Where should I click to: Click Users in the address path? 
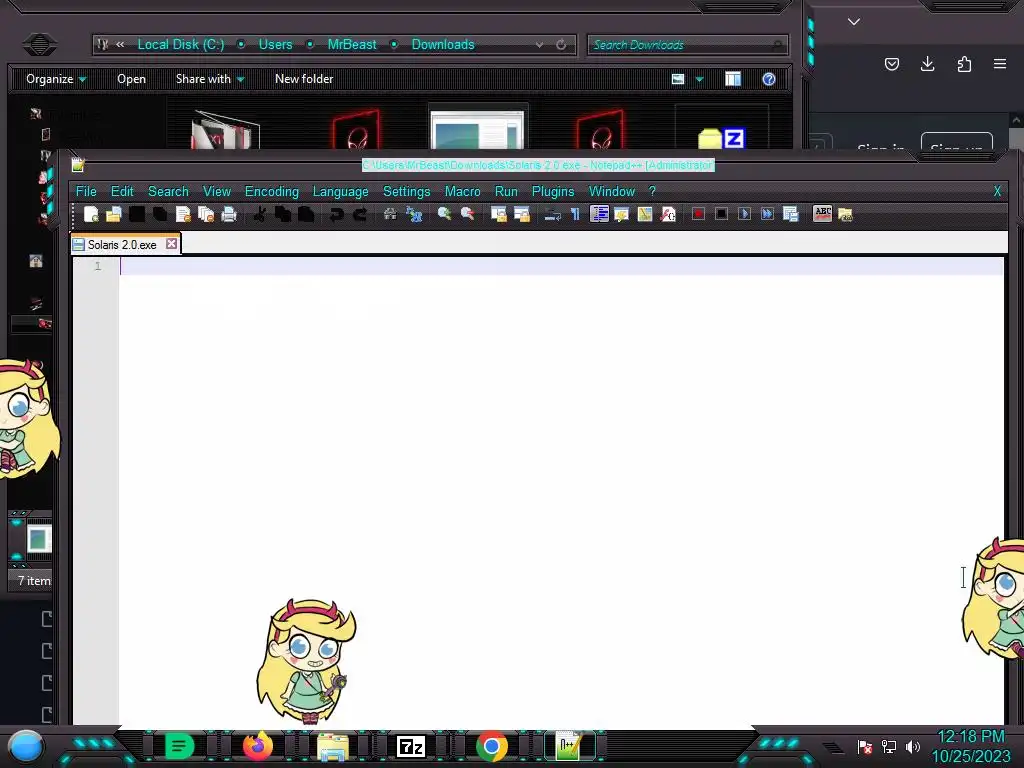[276, 44]
